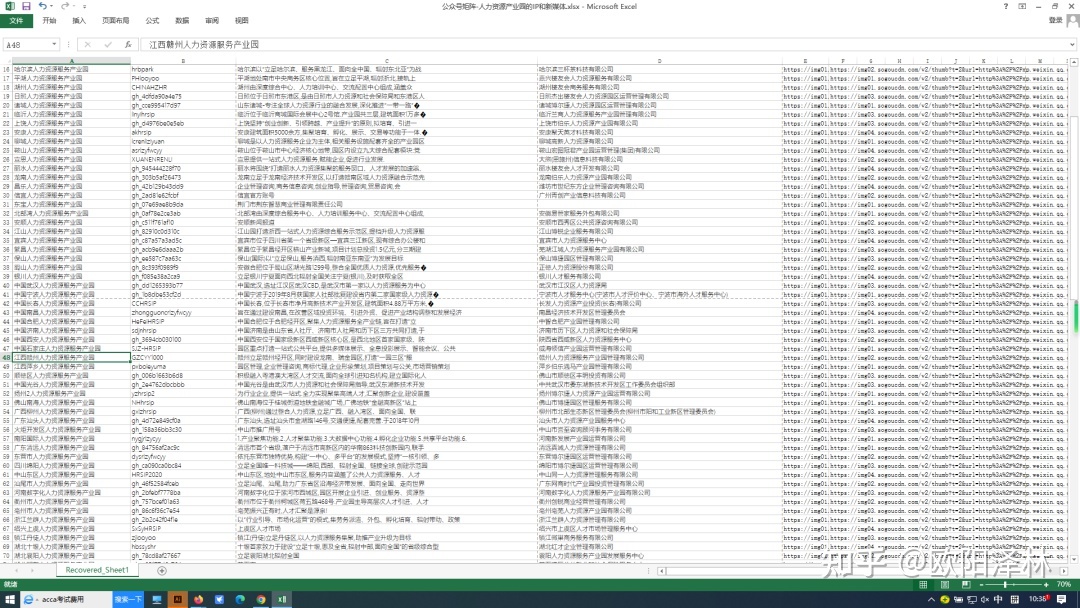Select column D header
The width and height of the screenshot is (1080, 608).
659,61
